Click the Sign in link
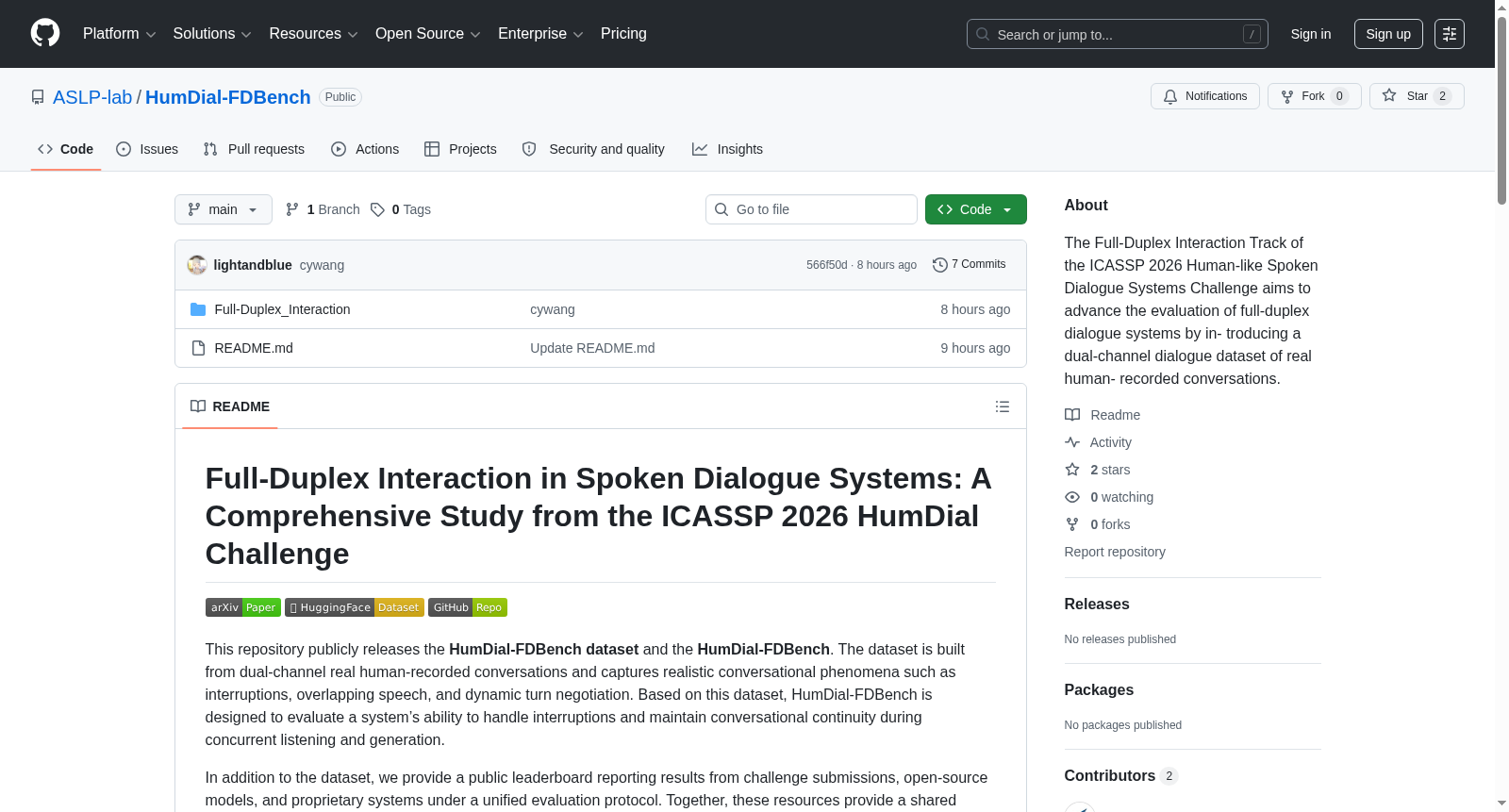 (1311, 34)
